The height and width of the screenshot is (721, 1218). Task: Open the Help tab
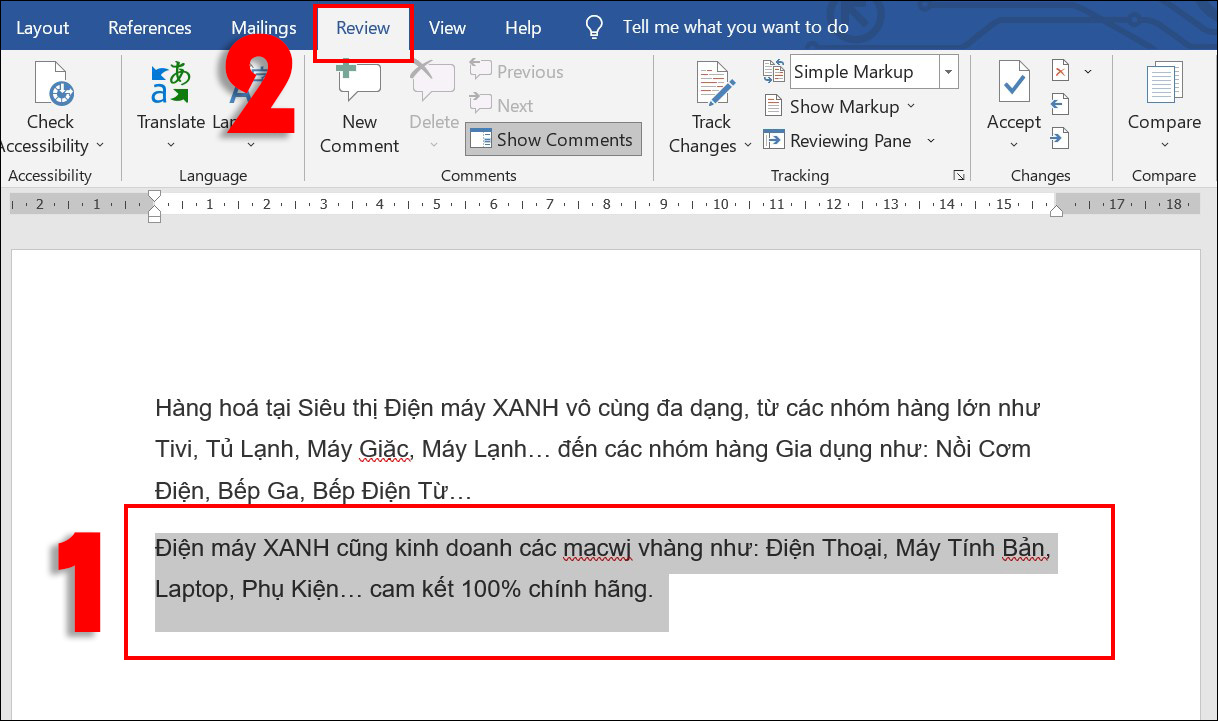pyautogui.click(x=523, y=28)
